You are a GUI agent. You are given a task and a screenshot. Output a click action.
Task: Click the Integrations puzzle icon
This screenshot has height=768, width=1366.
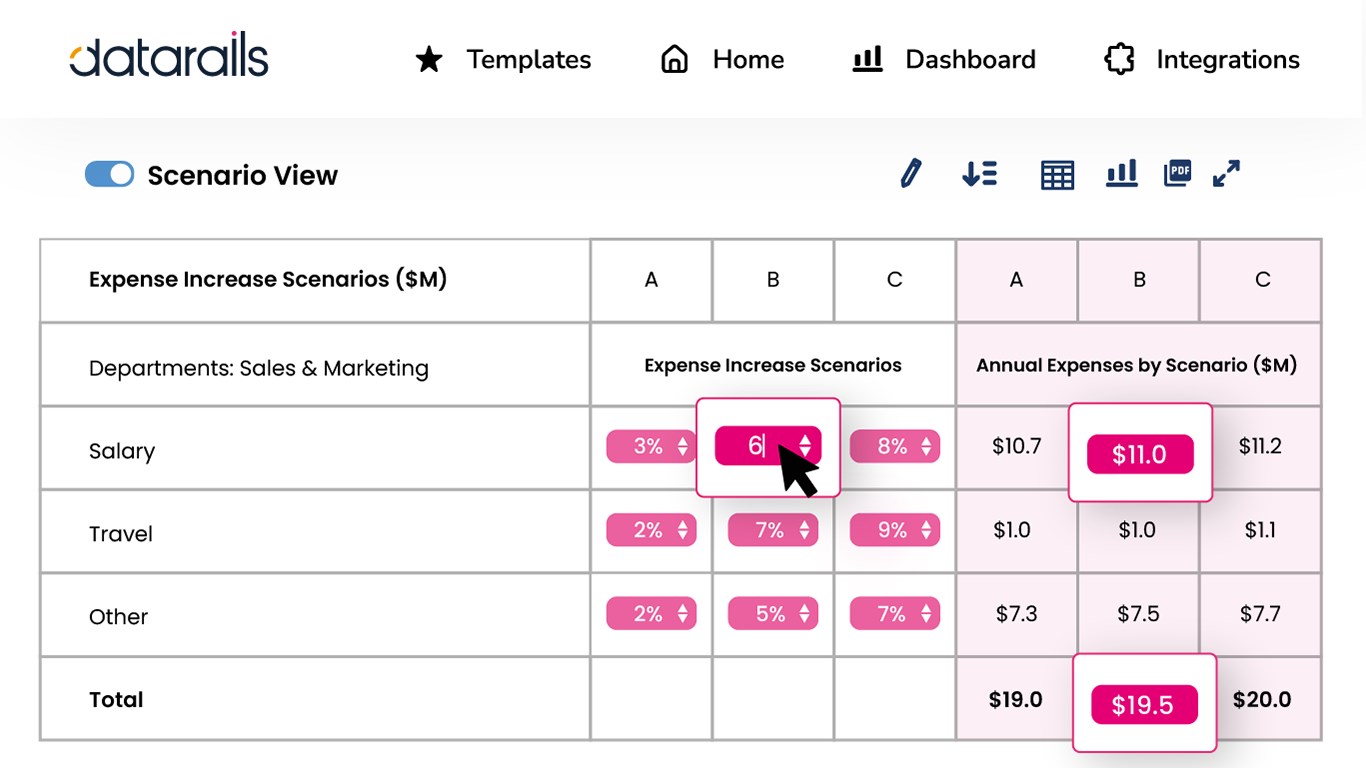tap(1119, 60)
